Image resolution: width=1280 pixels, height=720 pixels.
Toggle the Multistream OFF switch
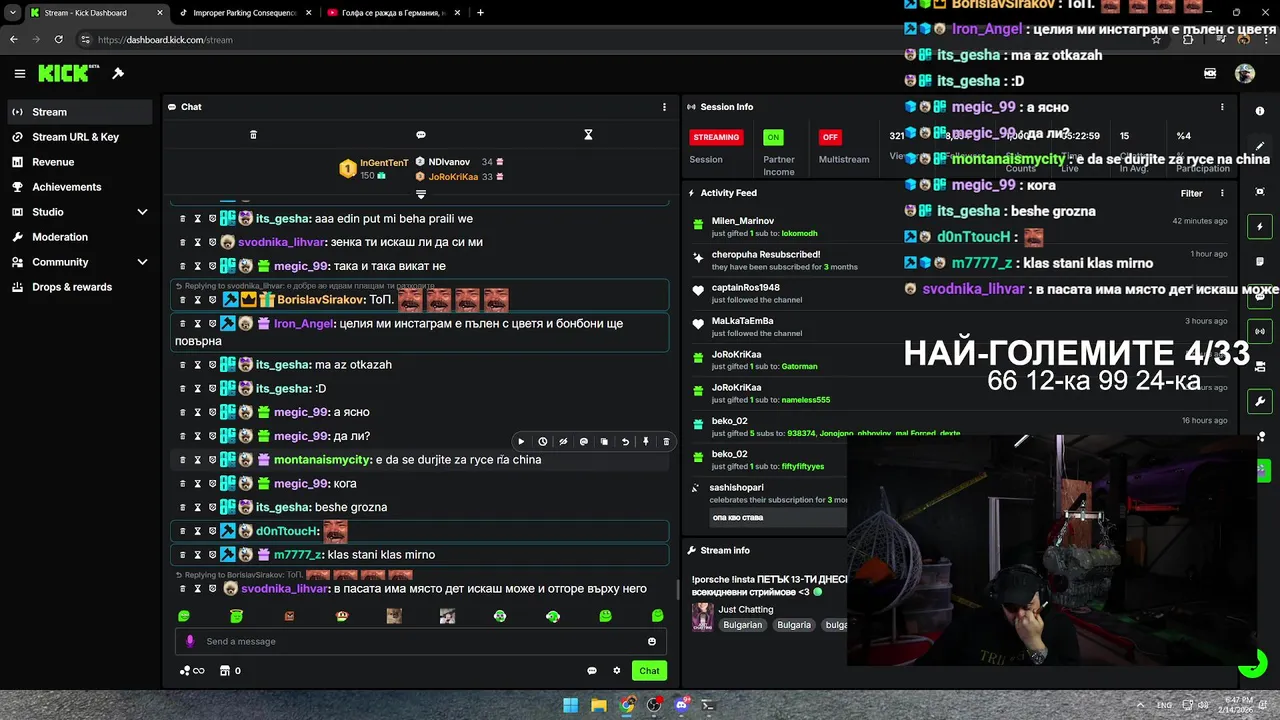coord(829,137)
